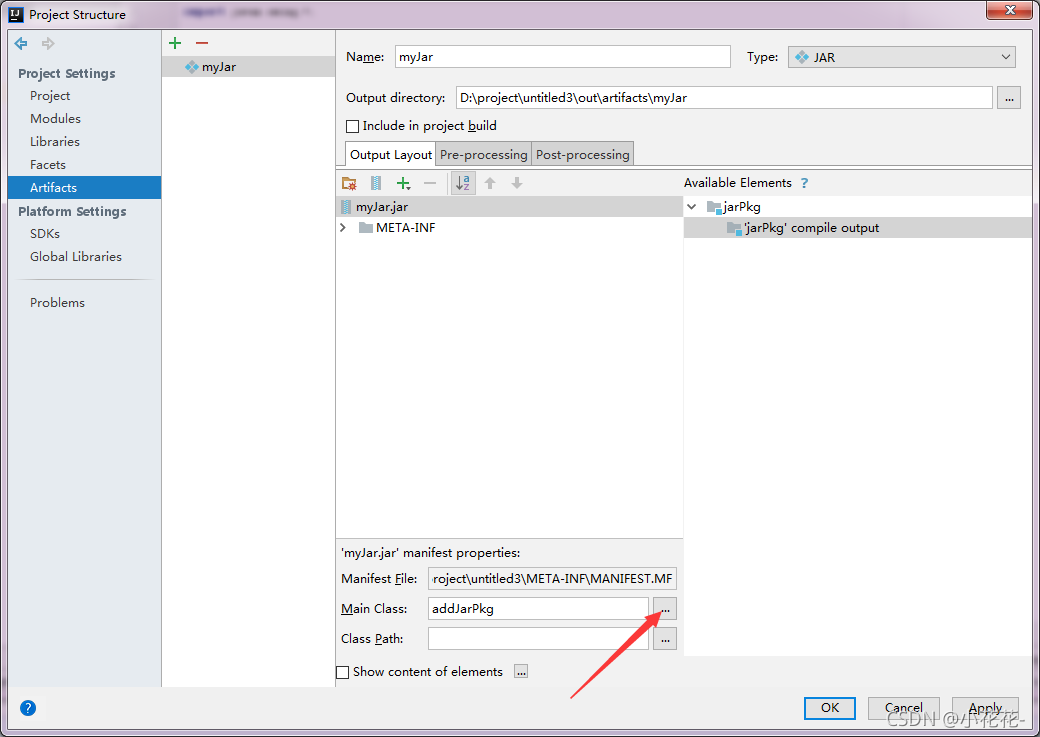Click the Move Up arrow icon

coord(490,183)
